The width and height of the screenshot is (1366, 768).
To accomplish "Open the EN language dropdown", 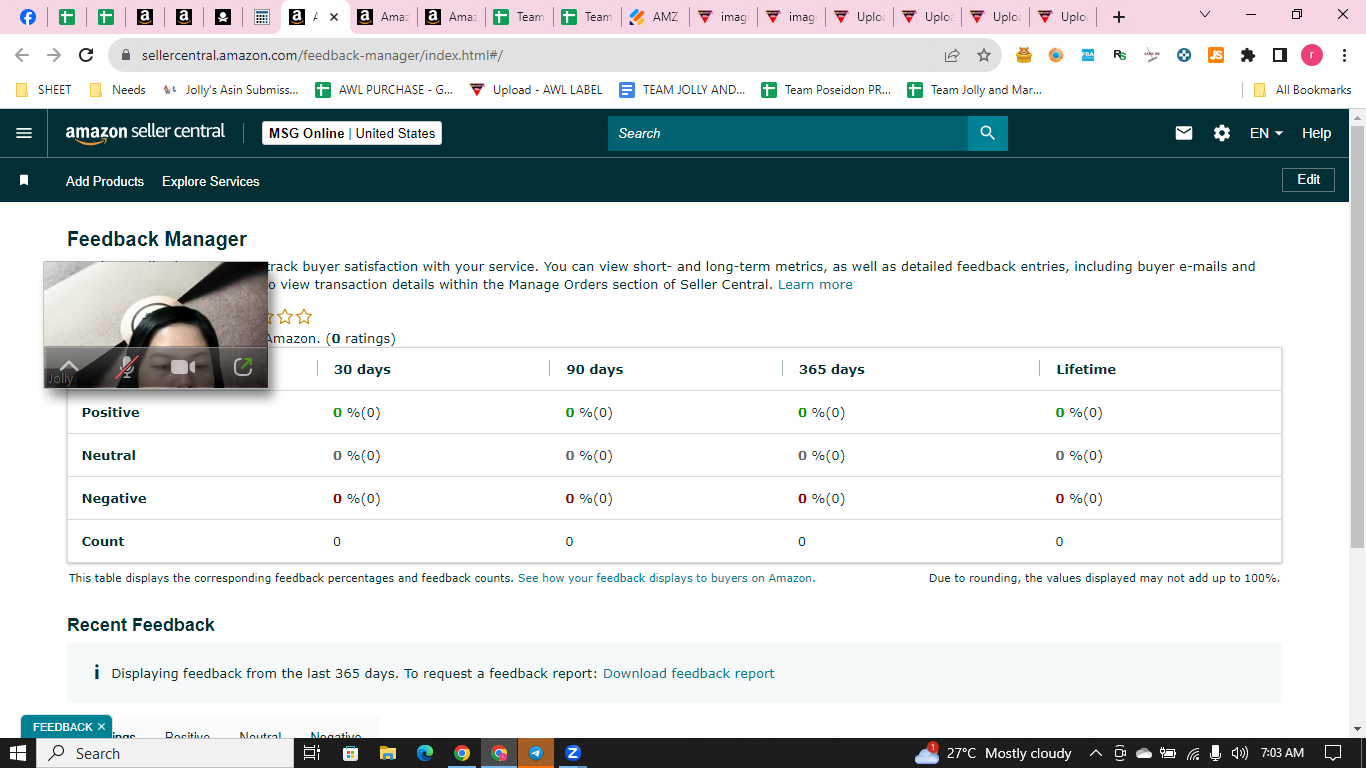I will point(1266,133).
